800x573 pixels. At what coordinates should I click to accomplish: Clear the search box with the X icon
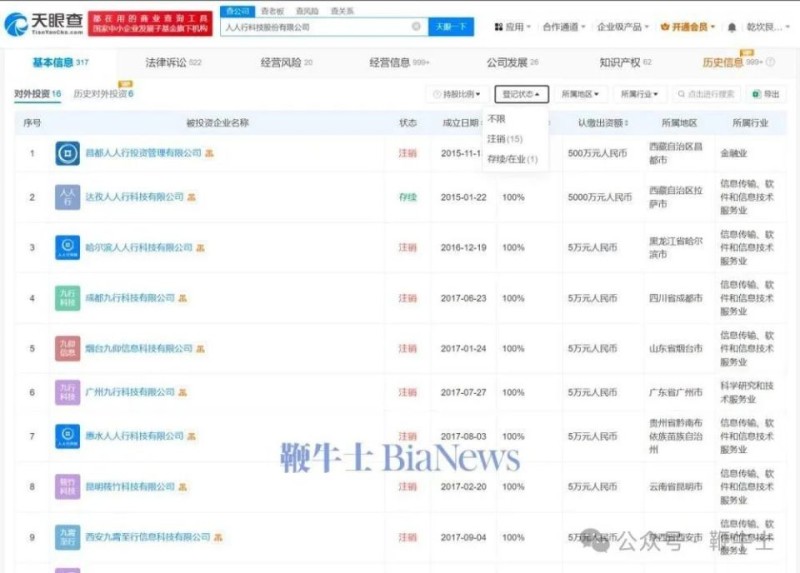pos(416,27)
